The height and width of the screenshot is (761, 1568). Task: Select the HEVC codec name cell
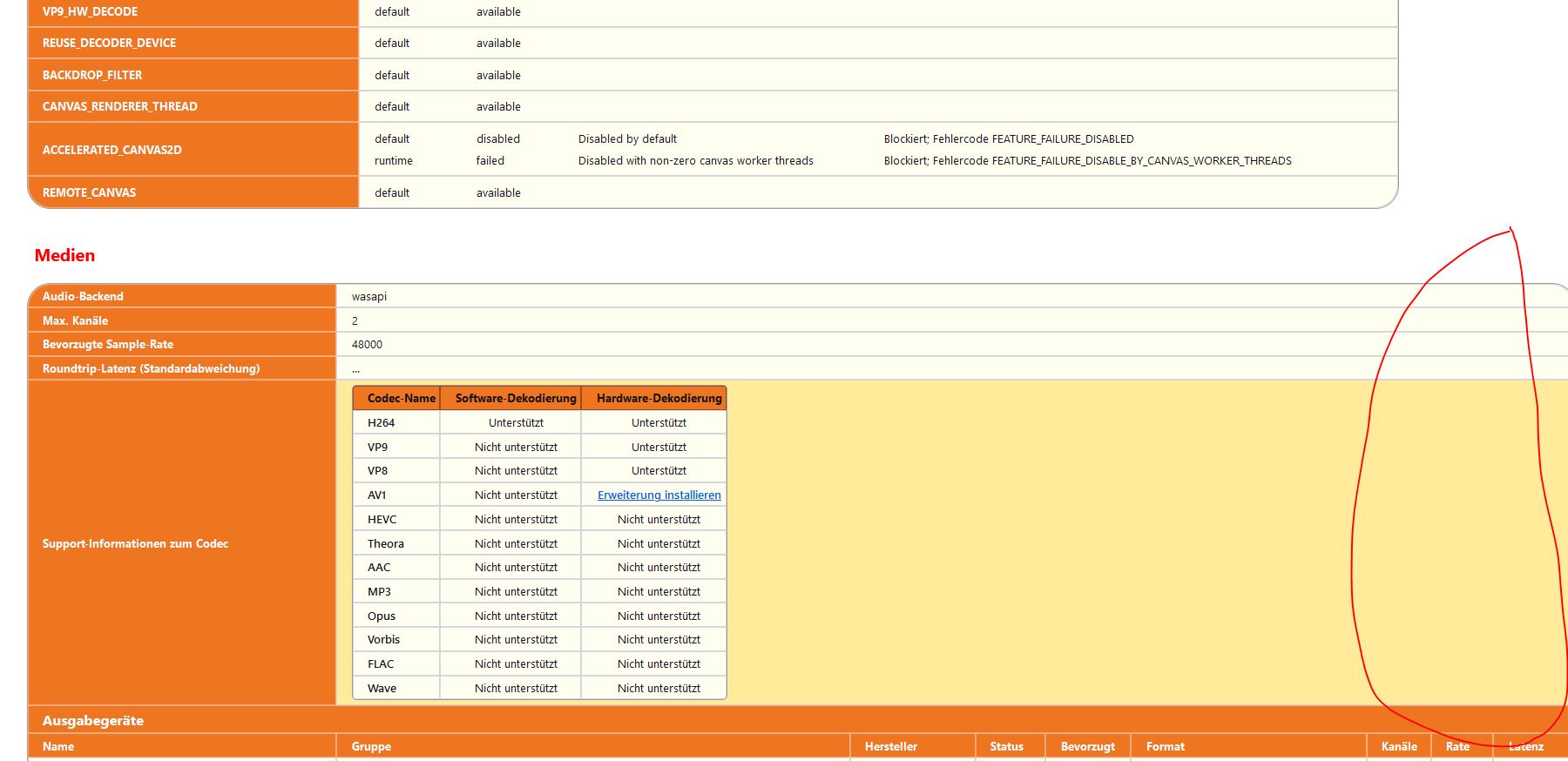tap(382, 520)
